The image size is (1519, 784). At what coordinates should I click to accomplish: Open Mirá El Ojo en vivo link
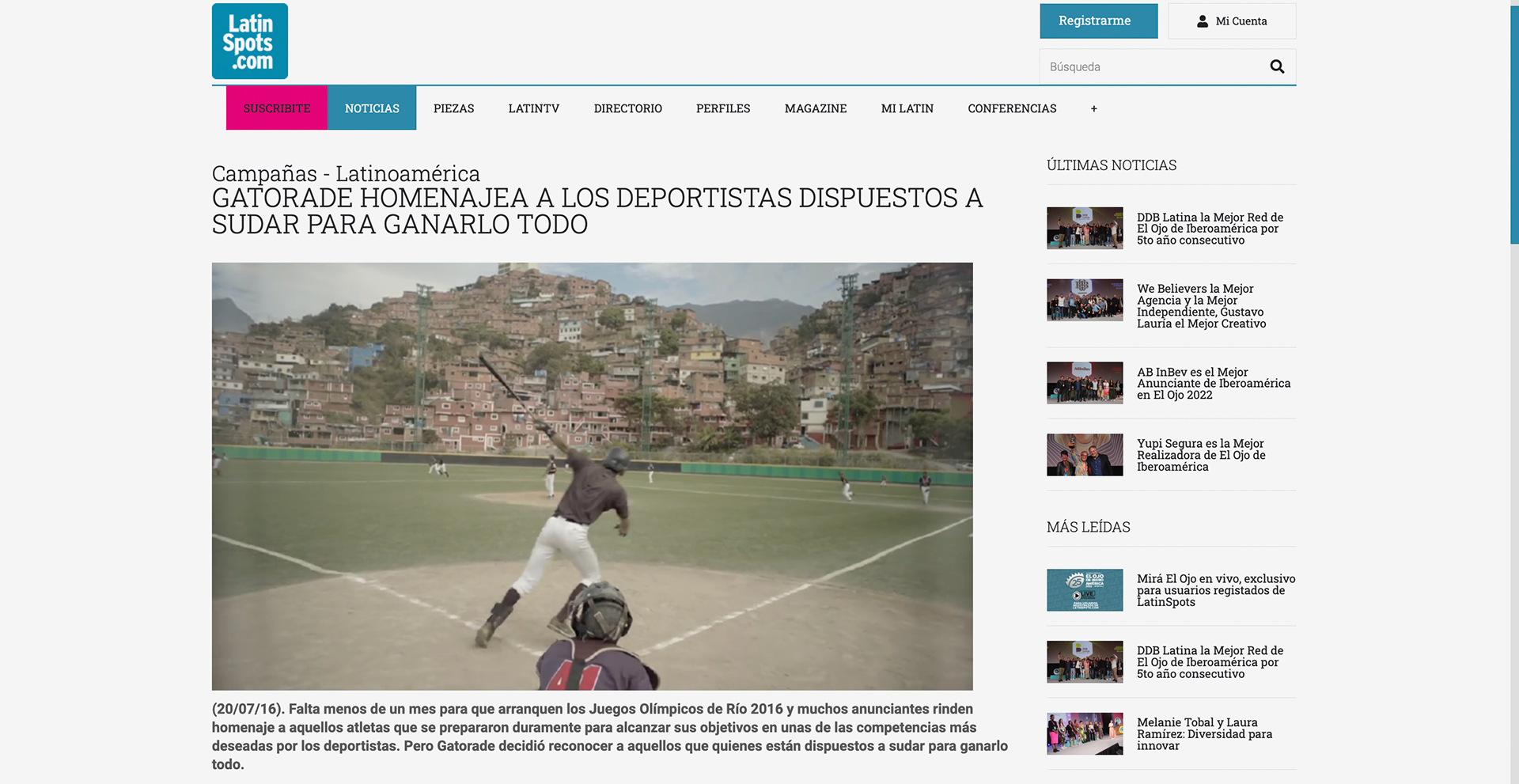(1216, 590)
